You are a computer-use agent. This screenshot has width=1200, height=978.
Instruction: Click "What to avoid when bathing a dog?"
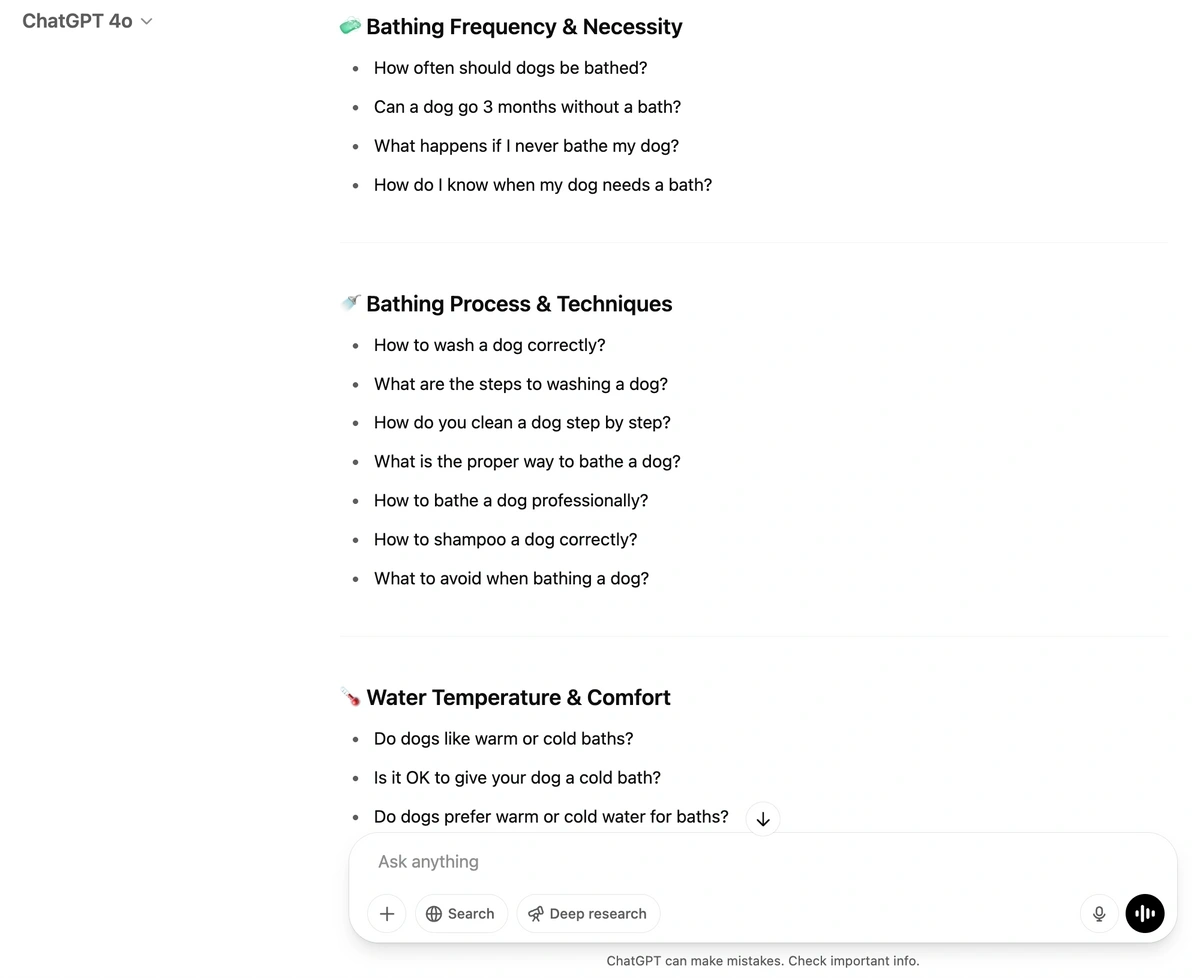(x=511, y=578)
